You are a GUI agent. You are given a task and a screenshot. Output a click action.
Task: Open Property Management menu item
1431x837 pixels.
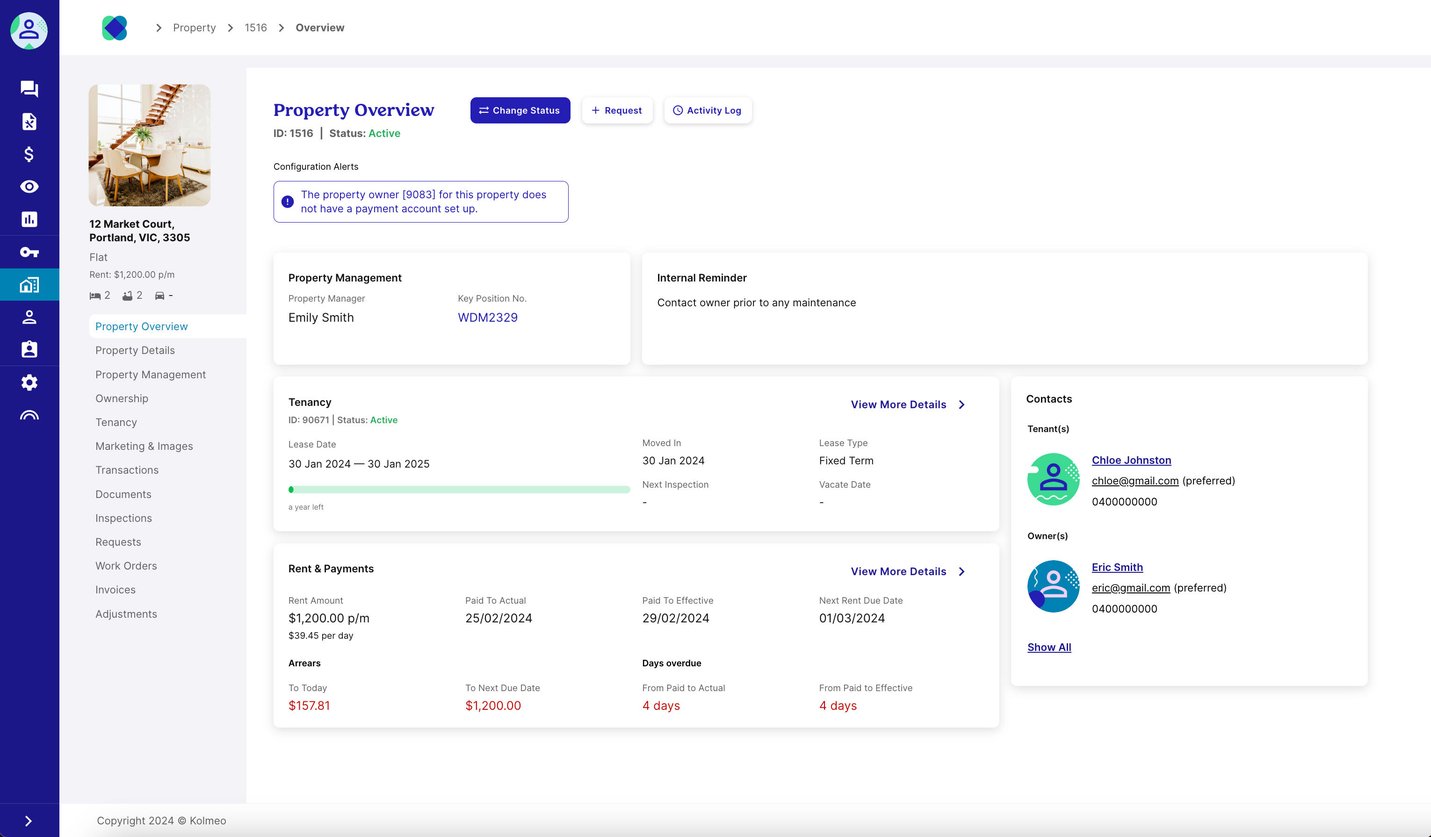(x=150, y=374)
